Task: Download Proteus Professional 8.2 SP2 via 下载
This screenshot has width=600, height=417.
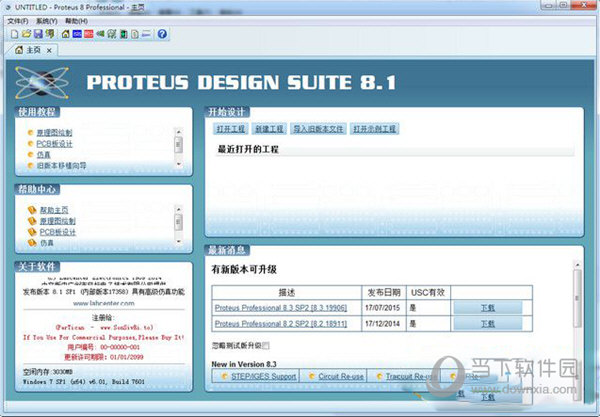Action: point(488,324)
